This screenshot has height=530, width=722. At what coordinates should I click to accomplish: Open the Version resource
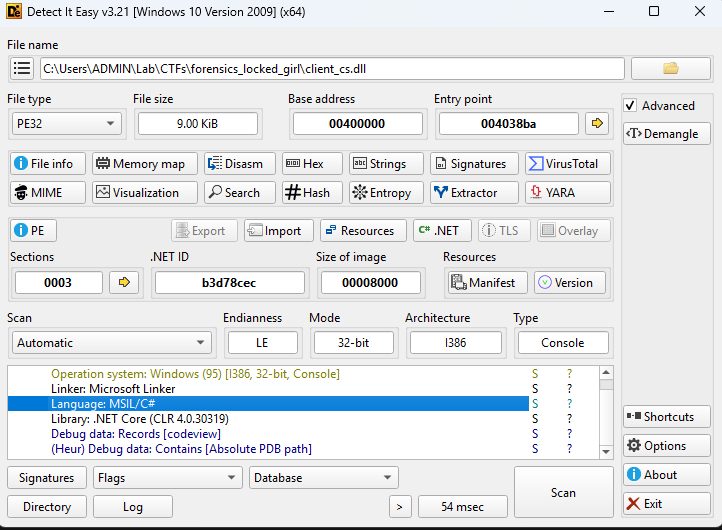pyautogui.click(x=570, y=282)
